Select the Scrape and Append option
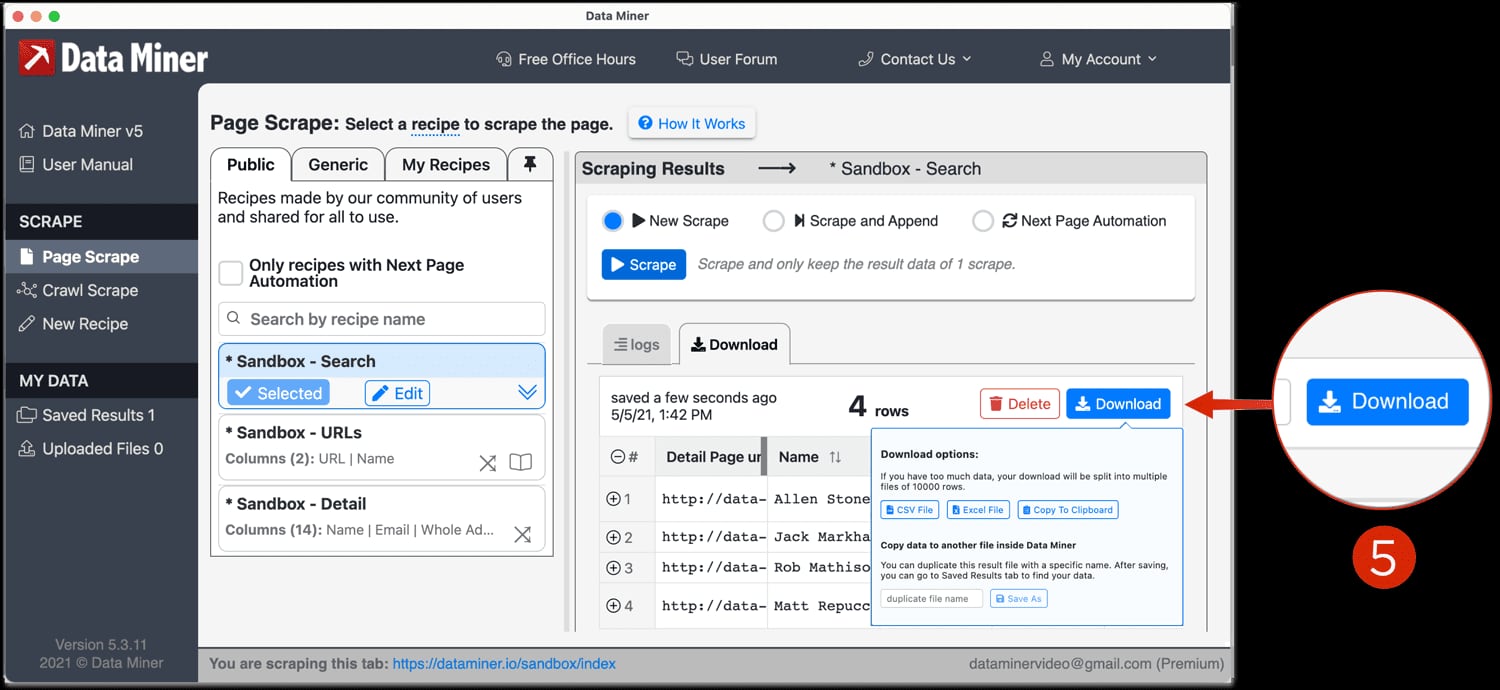Screen dimensions: 1500x690 (x=773, y=221)
